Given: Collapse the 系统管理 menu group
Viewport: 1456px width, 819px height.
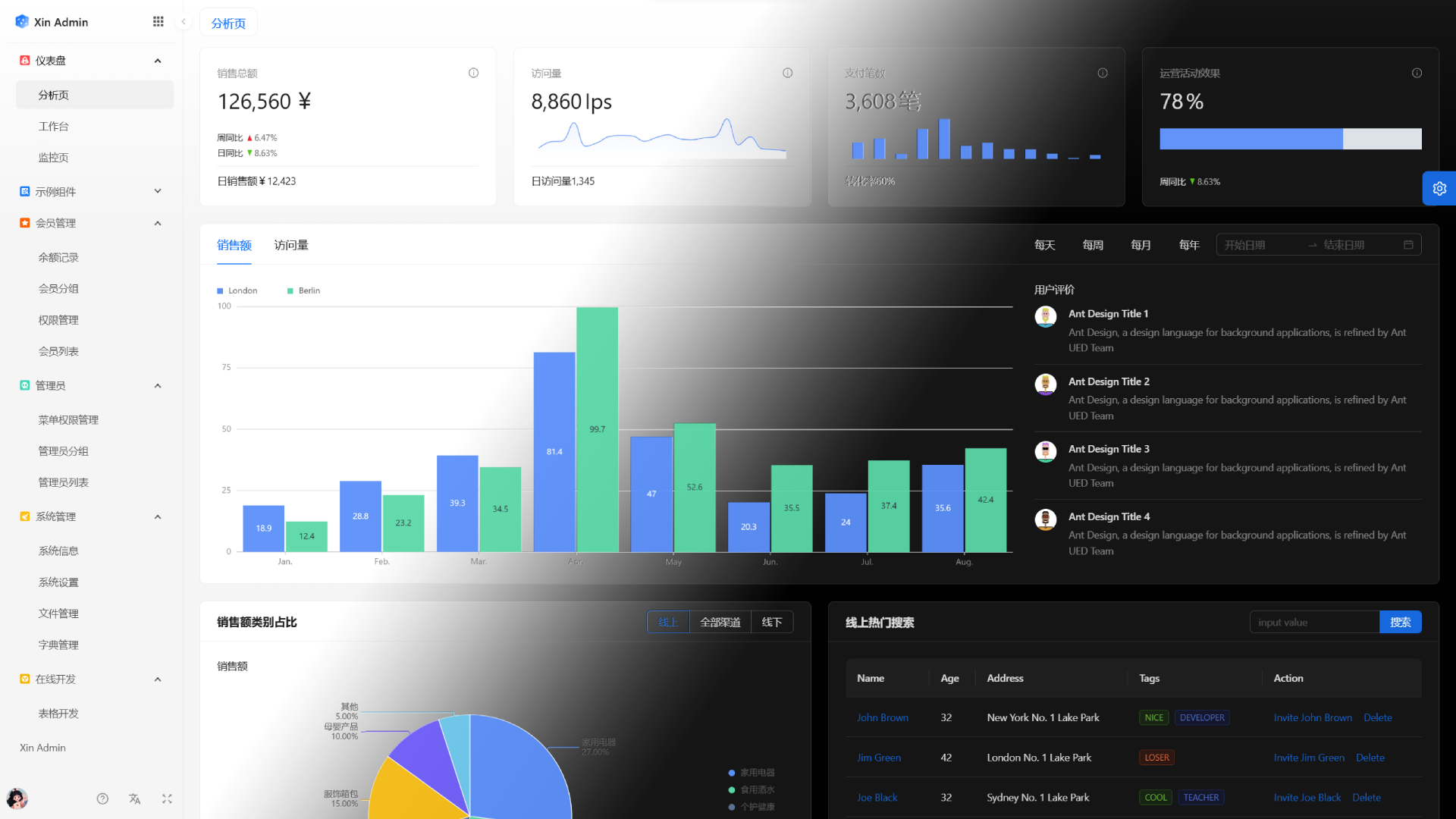Looking at the screenshot, I should [158, 517].
